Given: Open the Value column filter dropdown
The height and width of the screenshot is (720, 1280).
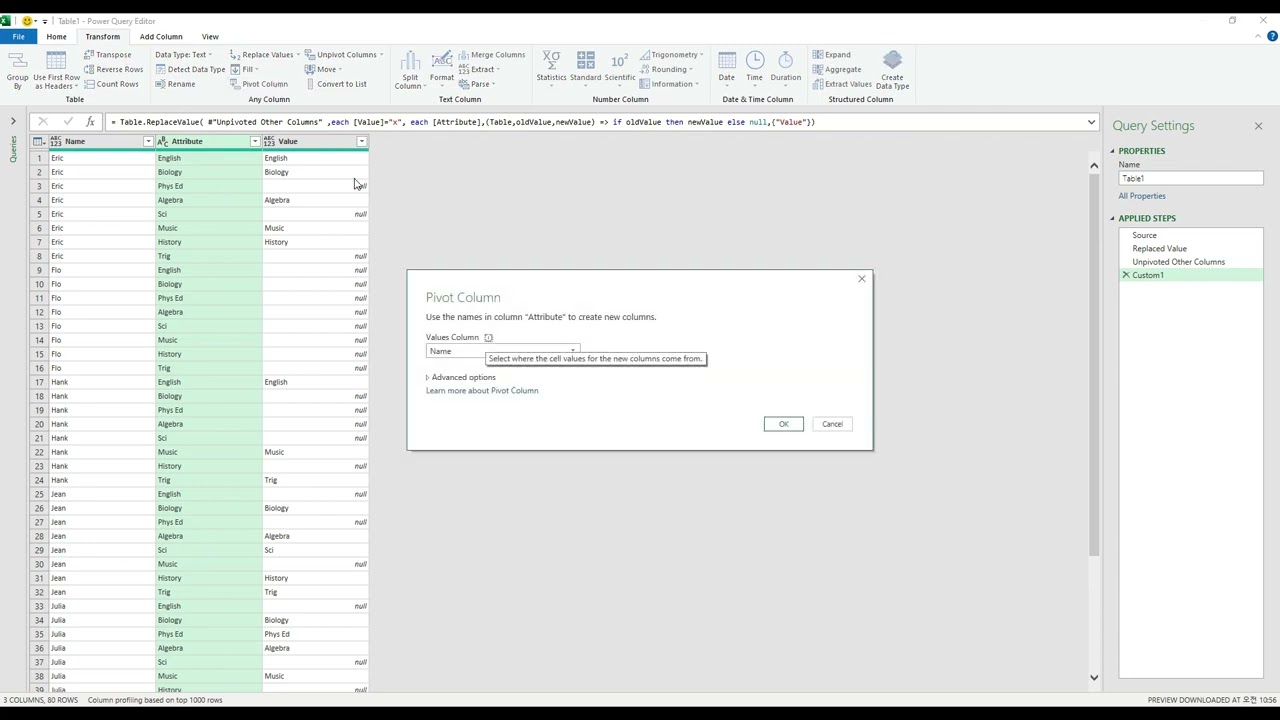Looking at the screenshot, I should [x=361, y=142].
